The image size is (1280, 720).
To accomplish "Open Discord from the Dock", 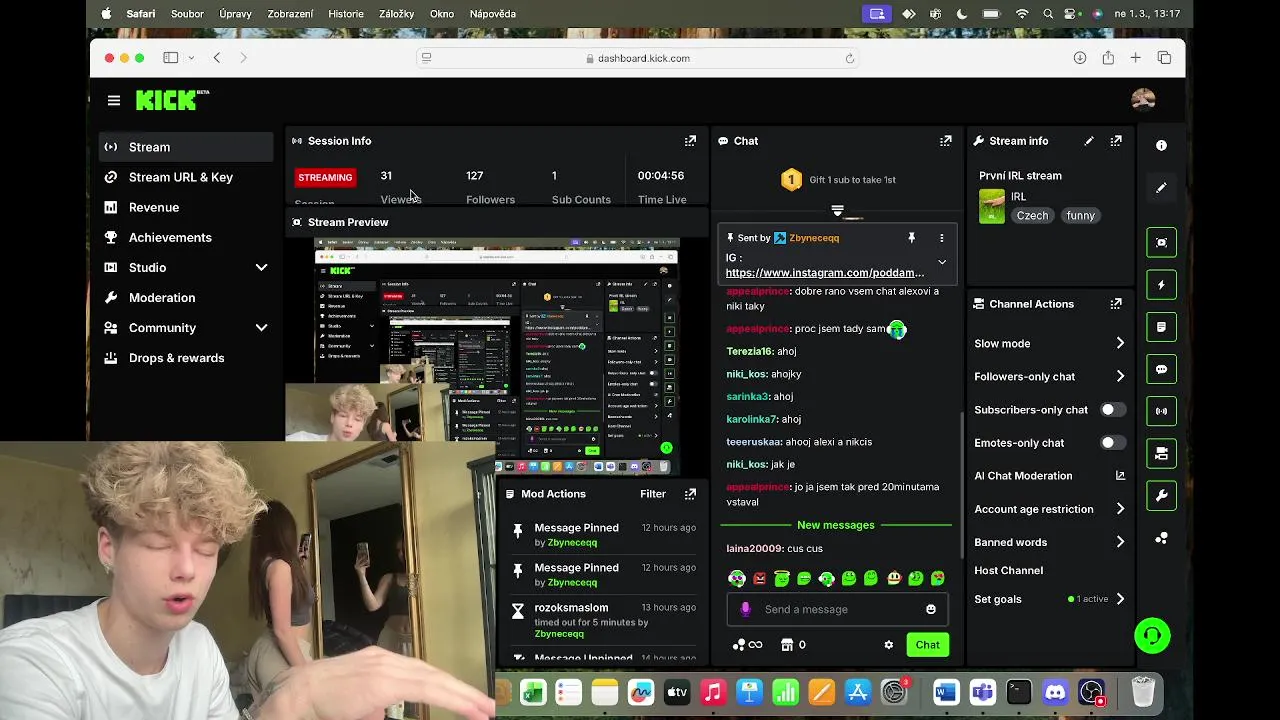I will [1055, 692].
